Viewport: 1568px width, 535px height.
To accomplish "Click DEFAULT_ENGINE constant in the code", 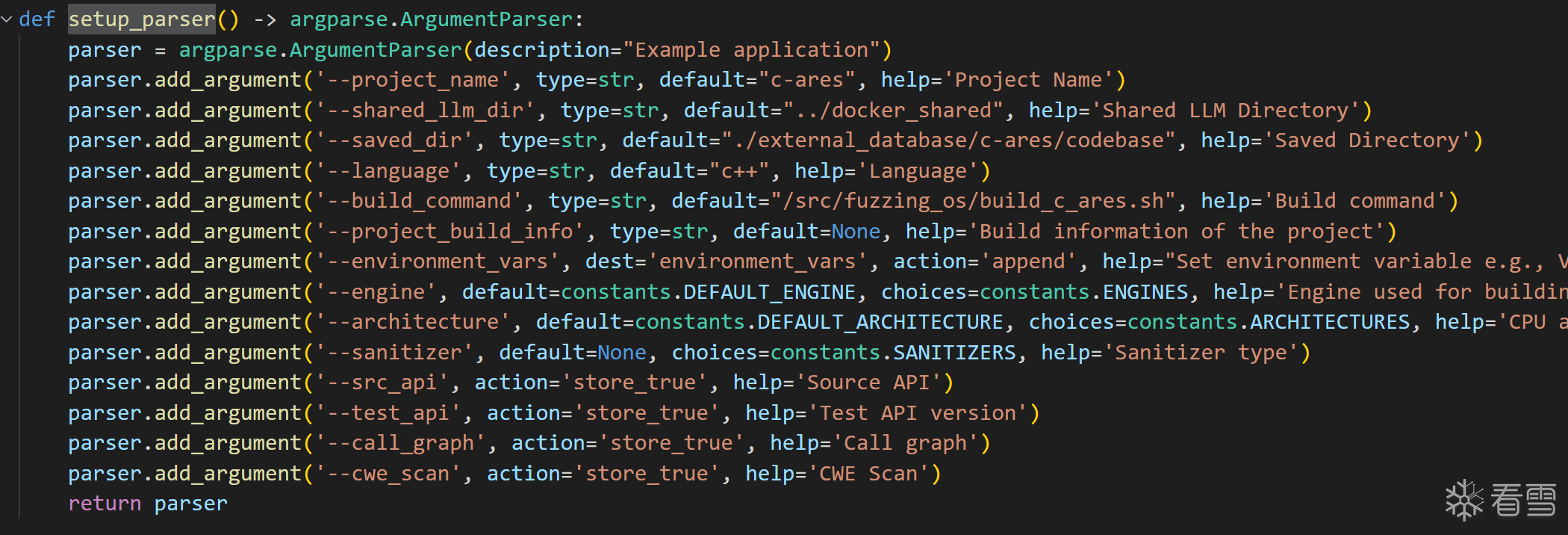I will (769, 292).
